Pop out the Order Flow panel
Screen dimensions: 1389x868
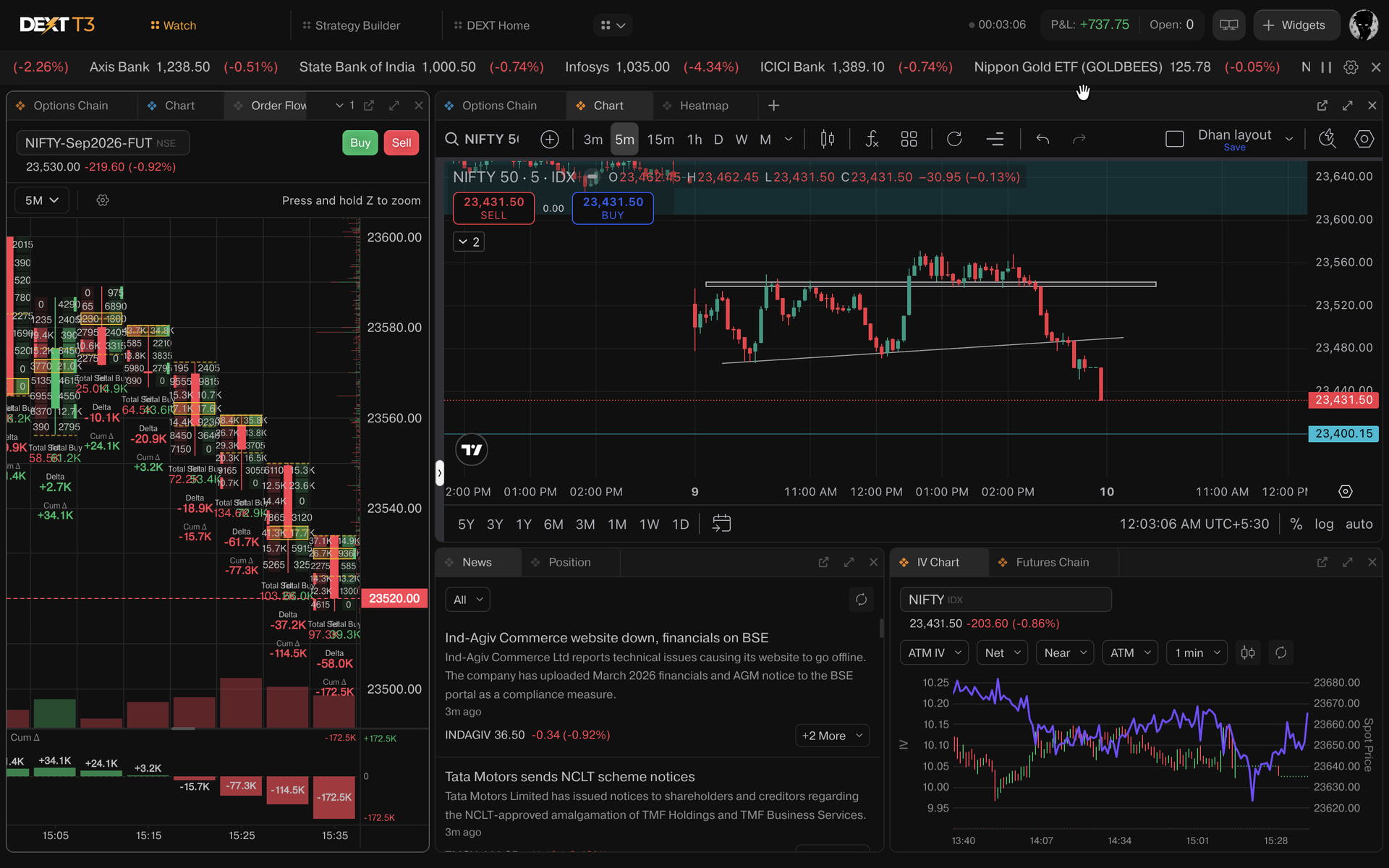[x=369, y=106]
